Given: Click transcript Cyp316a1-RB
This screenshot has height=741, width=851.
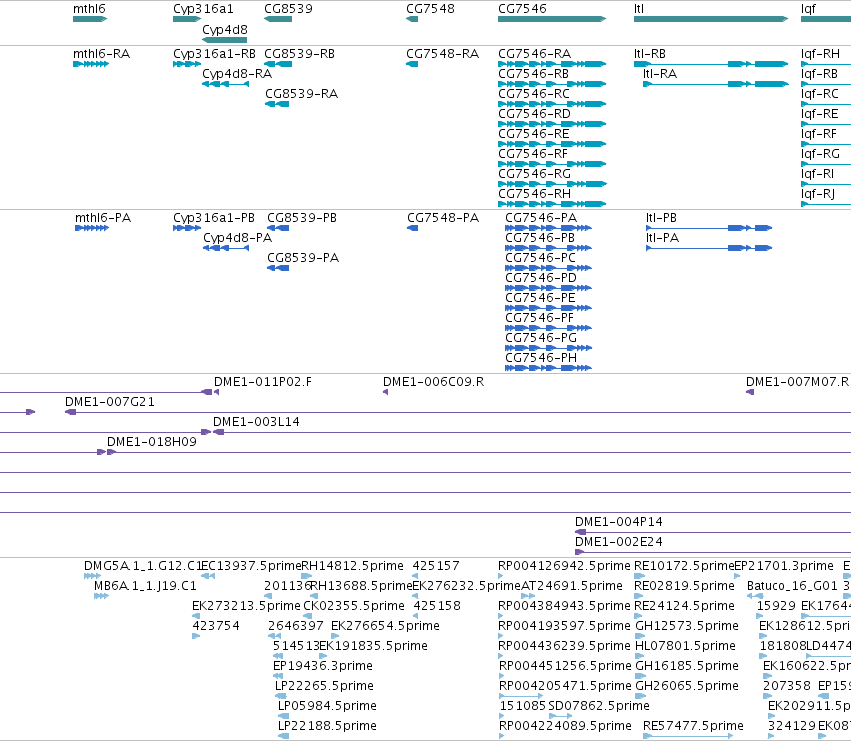Looking at the screenshot, I should [214, 54].
